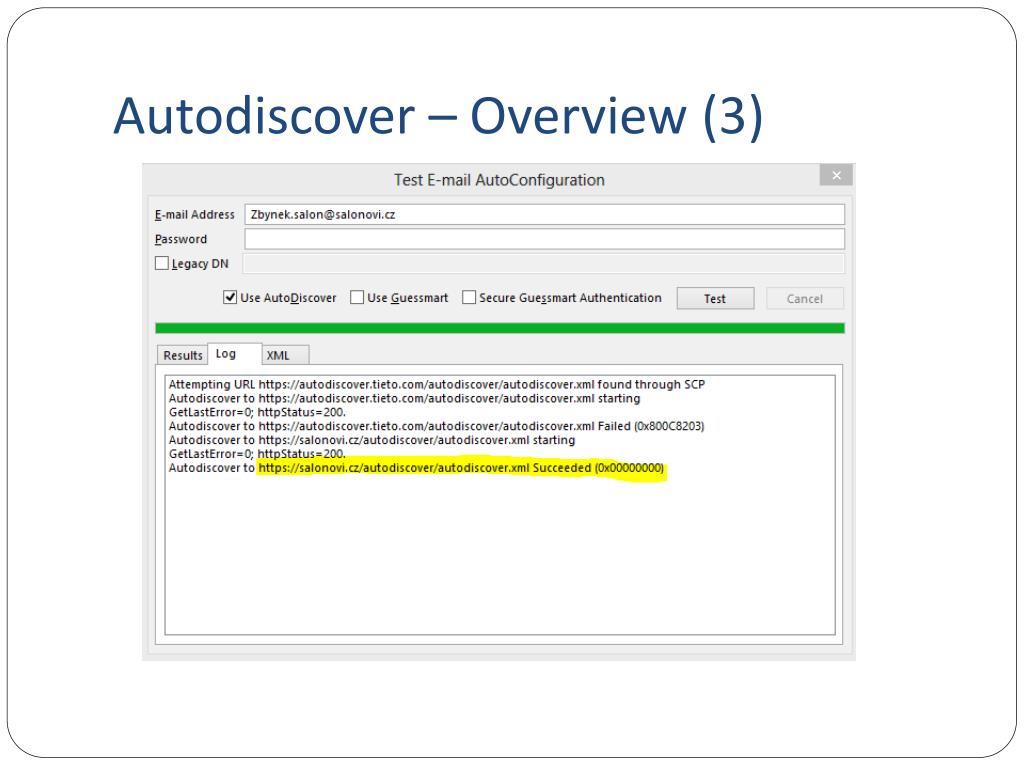
Task: Click the Password label
Action: (181, 239)
